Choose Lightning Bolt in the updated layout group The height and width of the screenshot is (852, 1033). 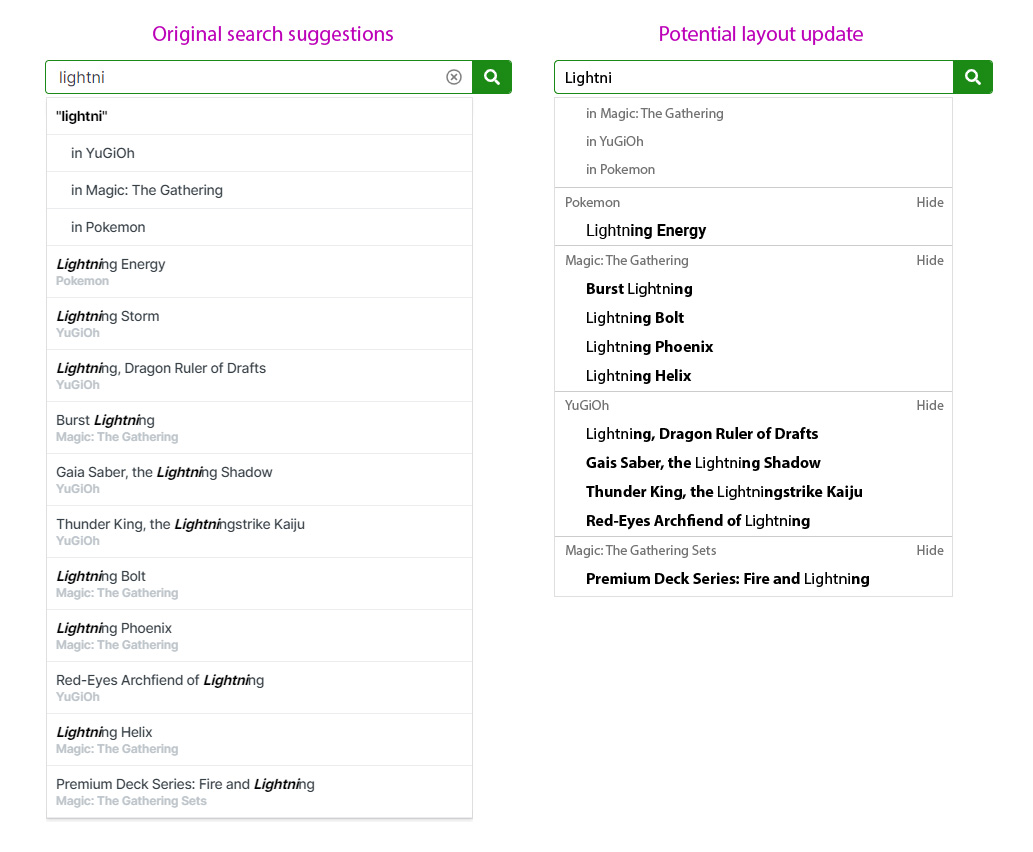click(x=634, y=318)
